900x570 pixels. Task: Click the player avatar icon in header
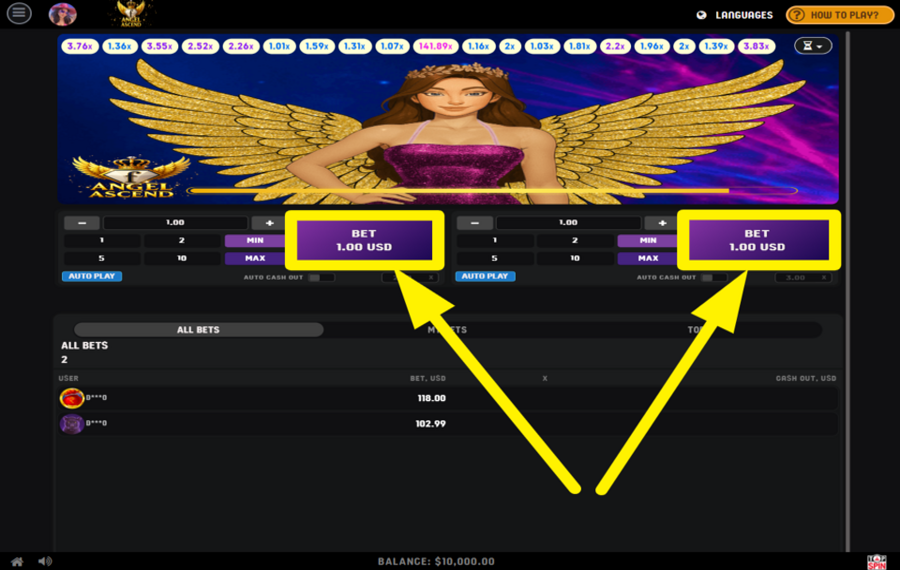pyautogui.click(x=63, y=14)
